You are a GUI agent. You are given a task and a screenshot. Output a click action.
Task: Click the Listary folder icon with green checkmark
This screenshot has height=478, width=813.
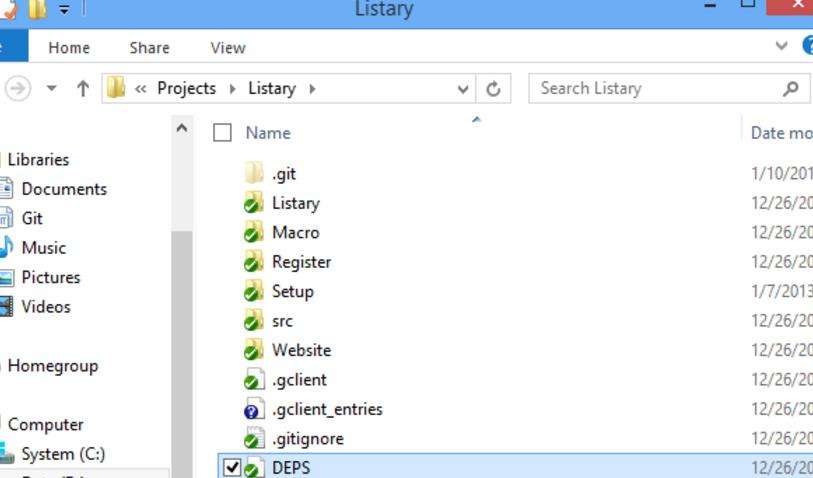[x=254, y=203]
